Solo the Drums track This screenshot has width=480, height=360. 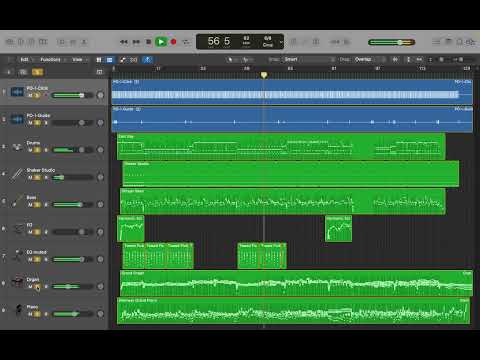38,150
